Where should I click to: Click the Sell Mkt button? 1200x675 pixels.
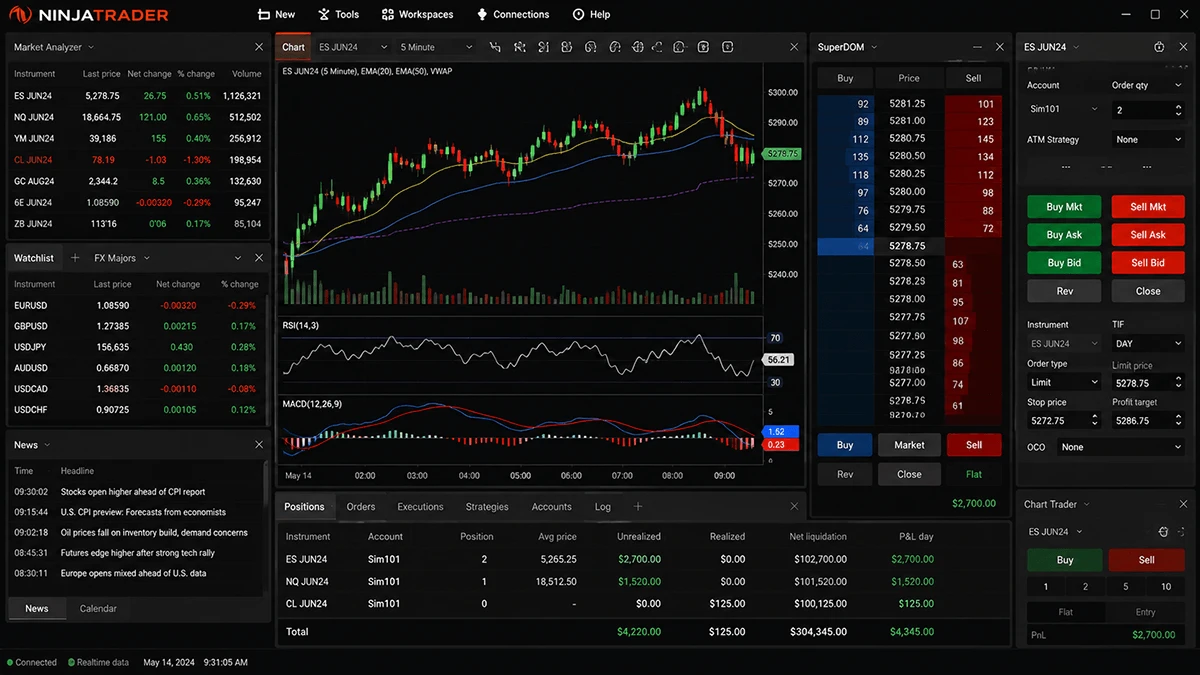coord(1148,207)
